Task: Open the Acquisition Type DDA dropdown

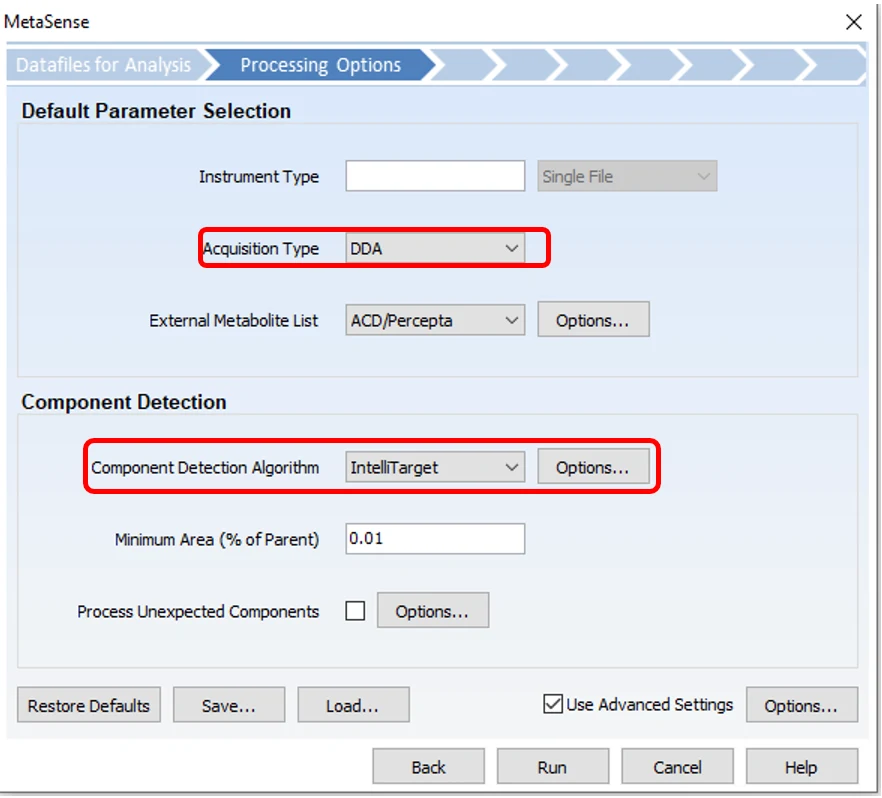Action: coord(435,248)
